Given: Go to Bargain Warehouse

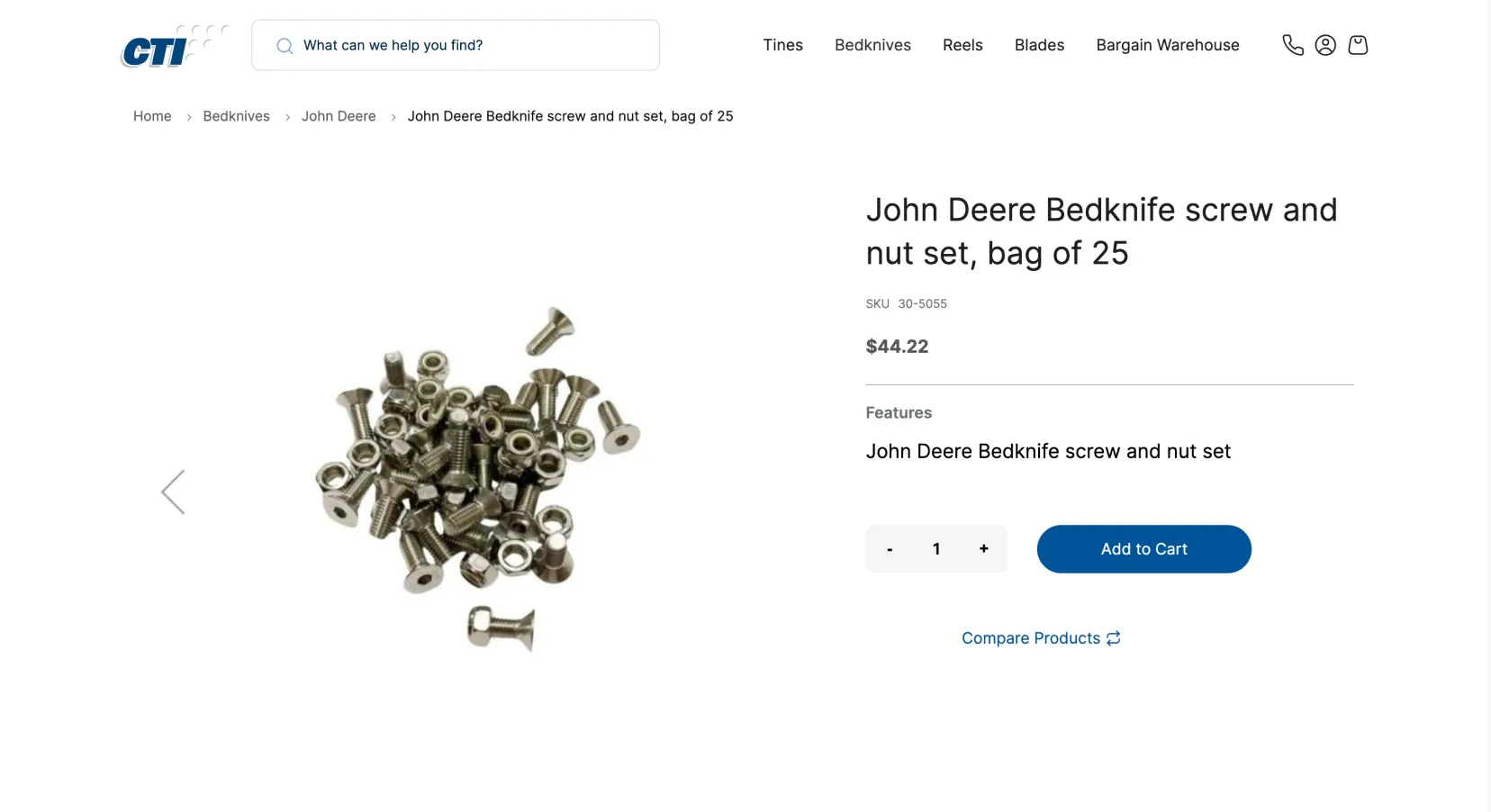Looking at the screenshot, I should tap(1168, 45).
